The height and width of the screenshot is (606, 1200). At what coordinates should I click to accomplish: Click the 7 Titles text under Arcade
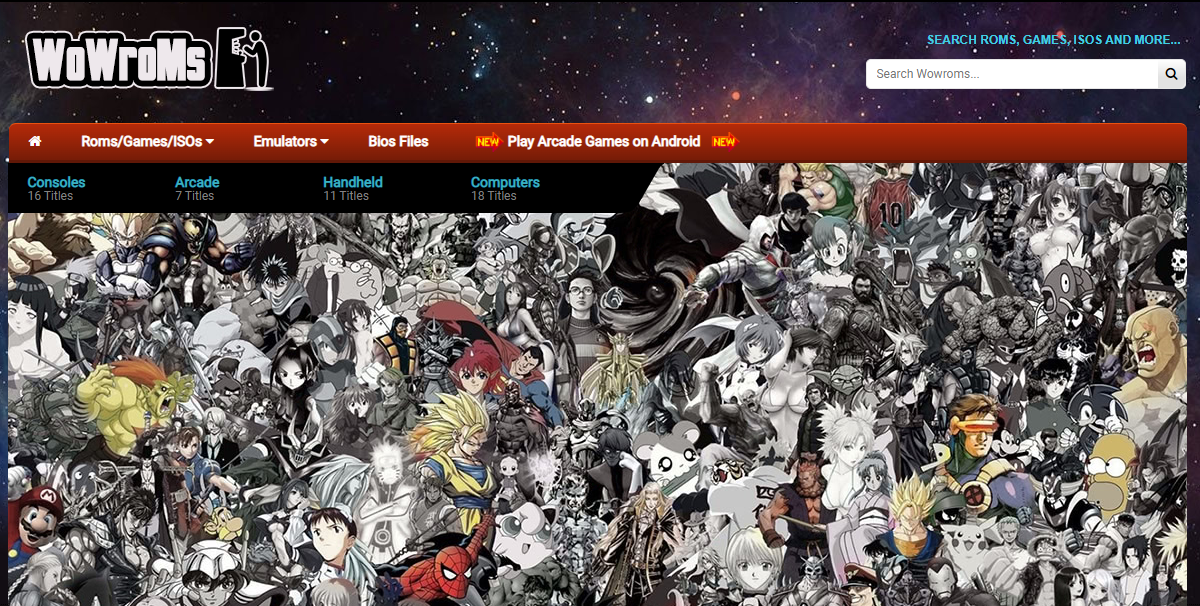(194, 196)
